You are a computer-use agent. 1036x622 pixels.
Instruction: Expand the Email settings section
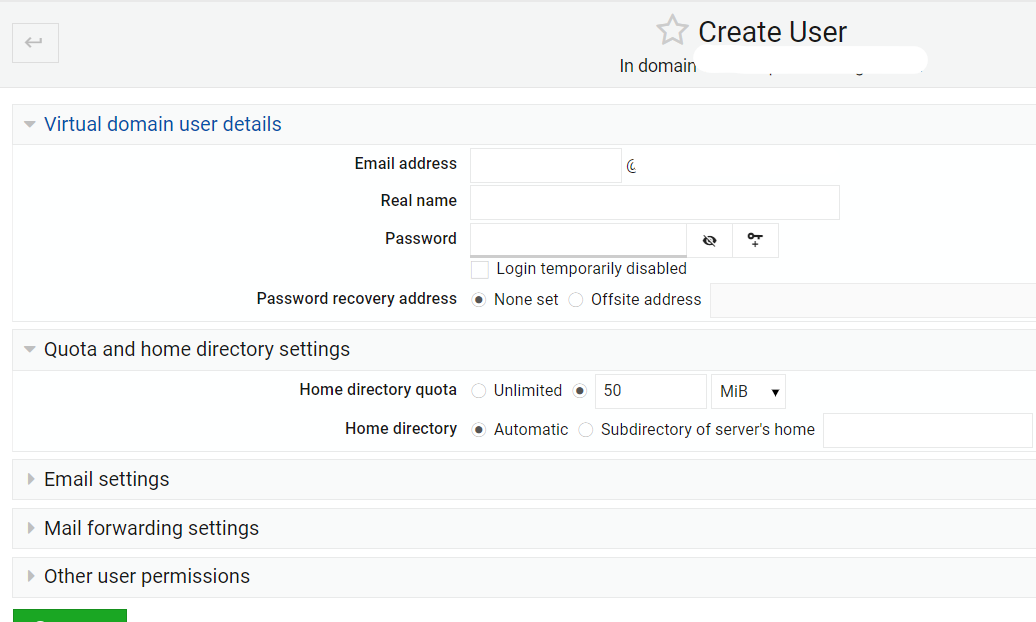click(x=106, y=479)
